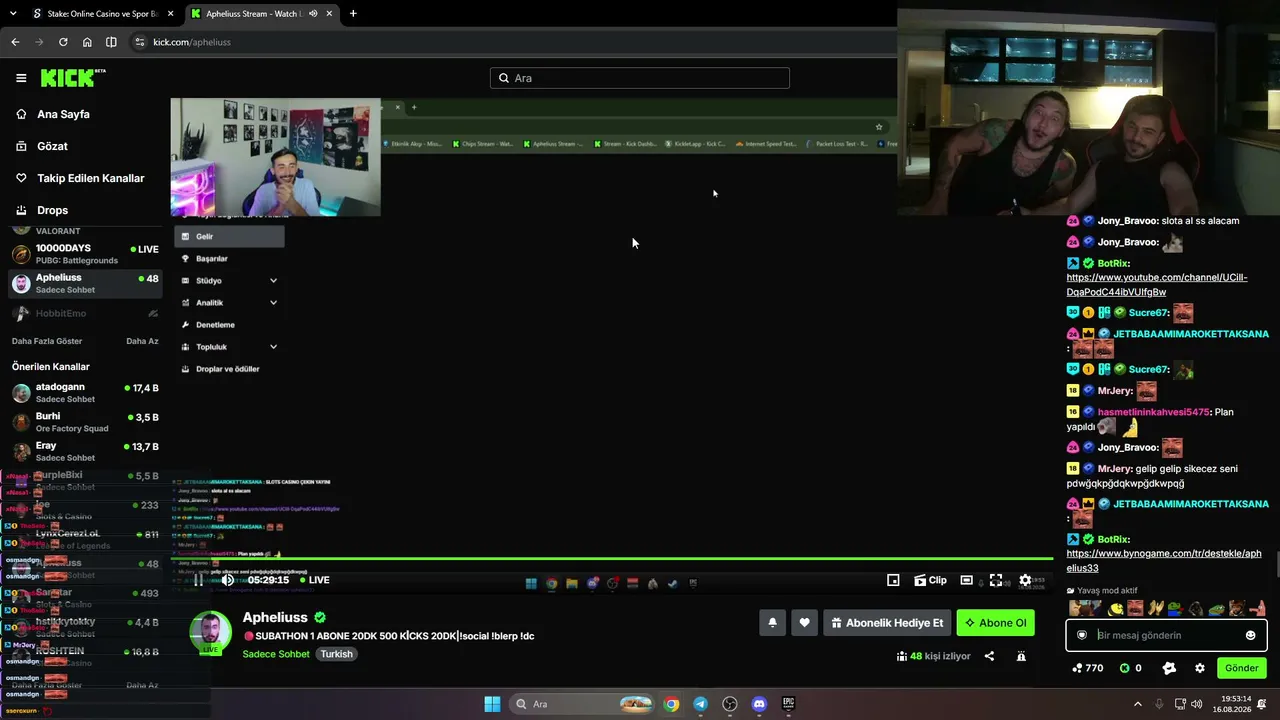Open 10000DAYS live channel in sidebar
1280x720 pixels.
85,254
